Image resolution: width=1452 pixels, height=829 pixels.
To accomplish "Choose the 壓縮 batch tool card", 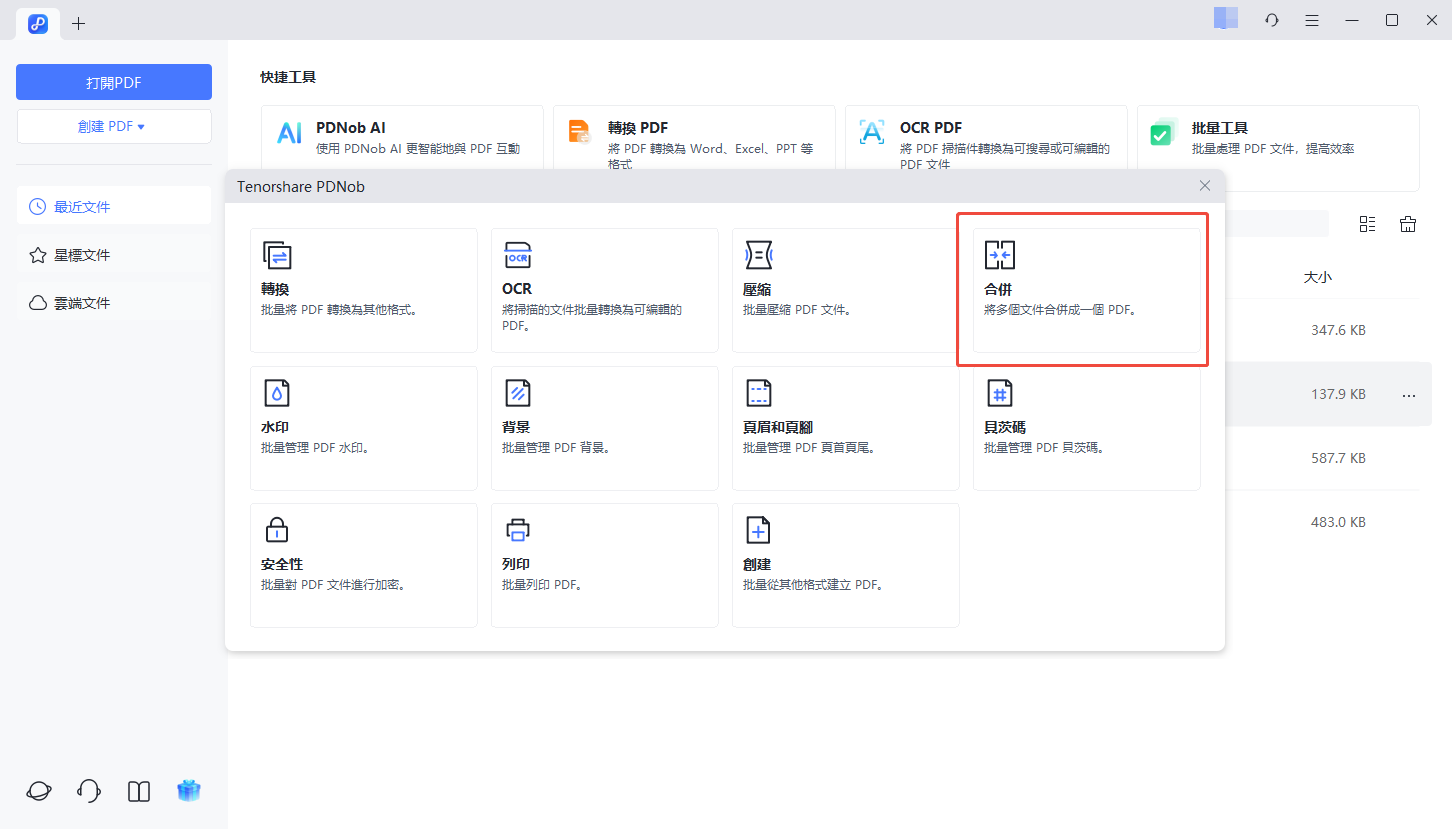I will point(846,290).
